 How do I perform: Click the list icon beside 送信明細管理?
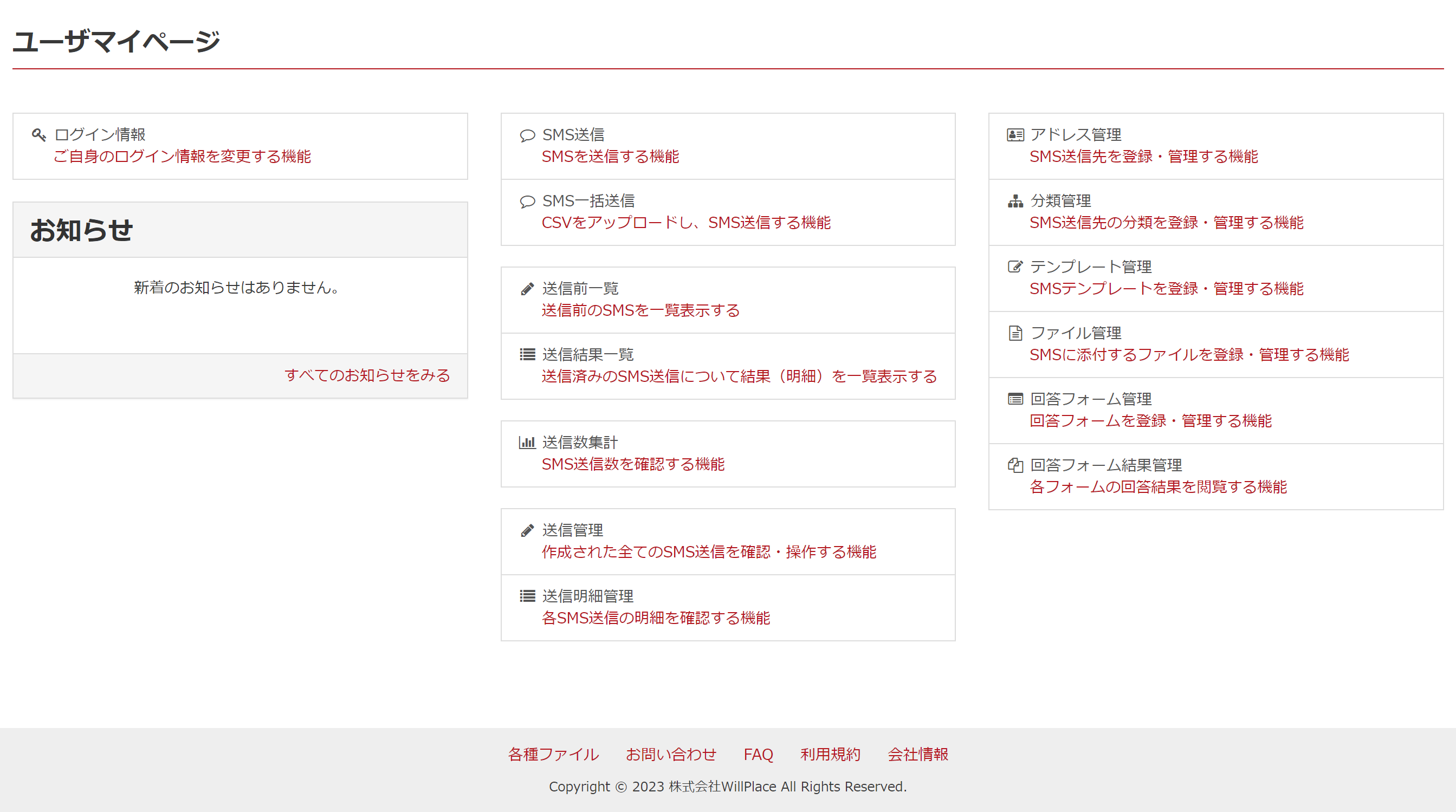click(527, 596)
